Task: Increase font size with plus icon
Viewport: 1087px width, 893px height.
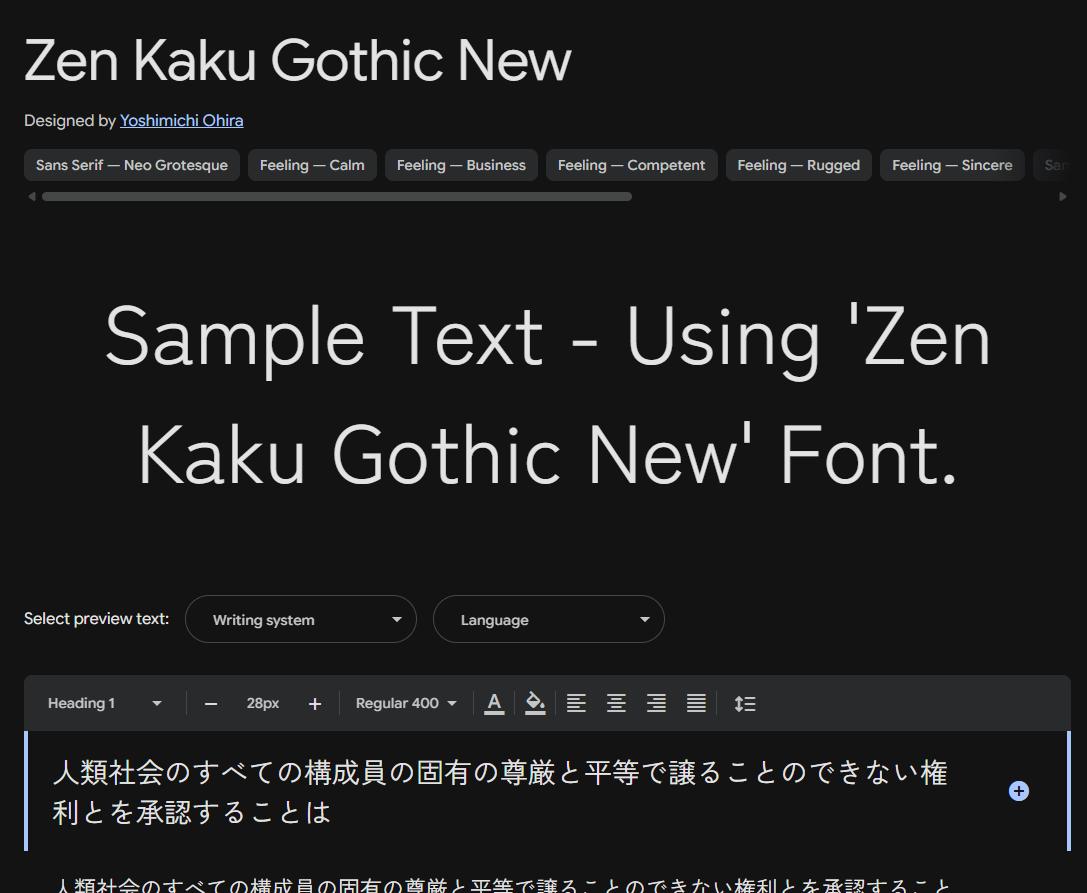Action: 315,704
